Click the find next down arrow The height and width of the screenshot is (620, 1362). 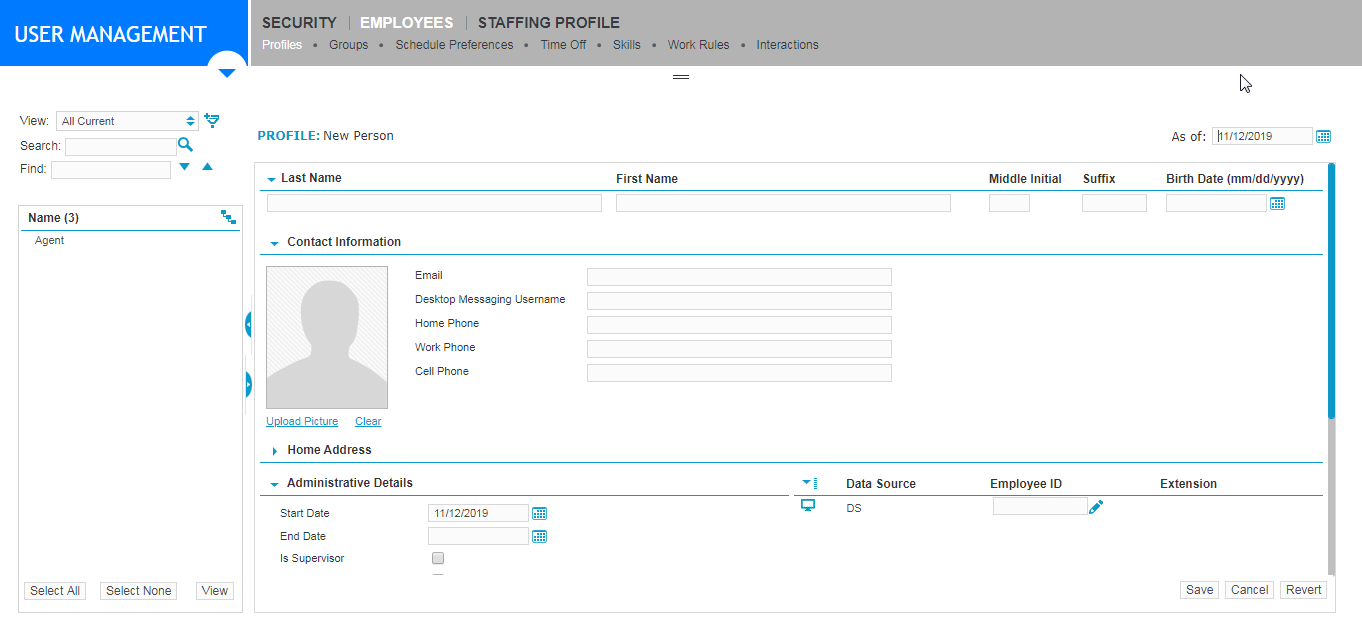[184, 167]
